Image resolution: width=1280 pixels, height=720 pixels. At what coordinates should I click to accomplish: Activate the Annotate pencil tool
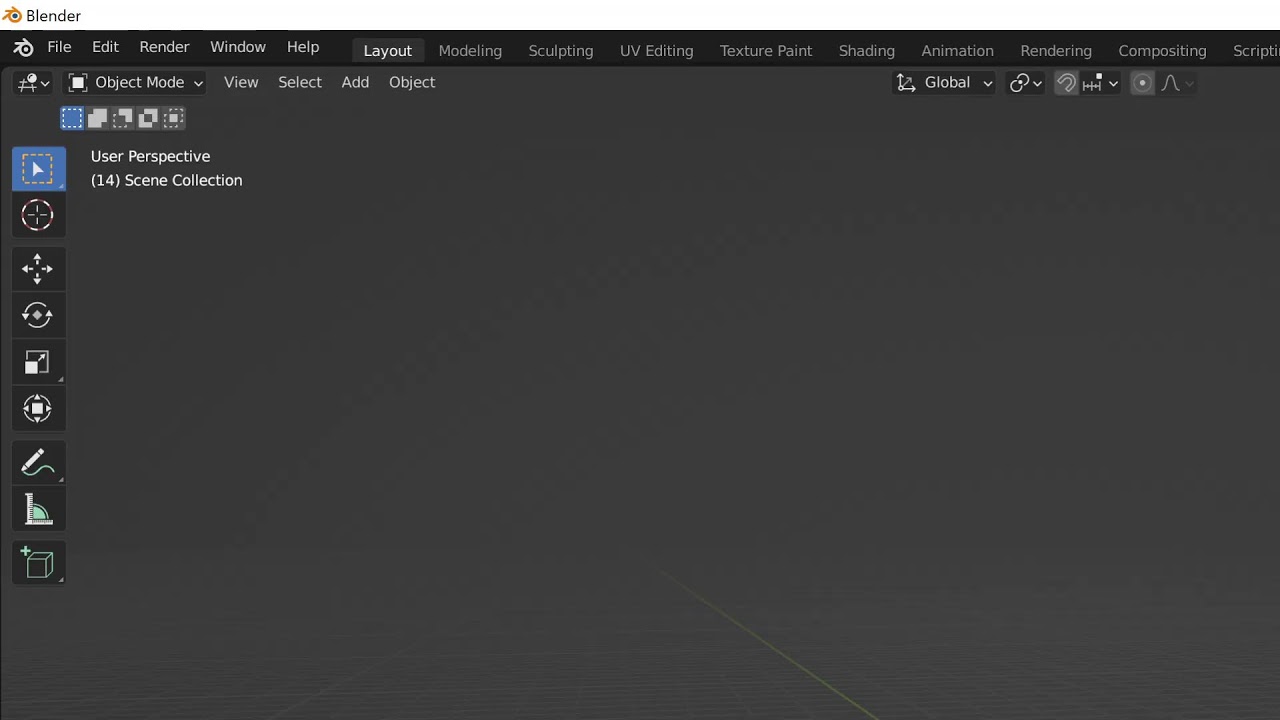[x=38, y=463]
